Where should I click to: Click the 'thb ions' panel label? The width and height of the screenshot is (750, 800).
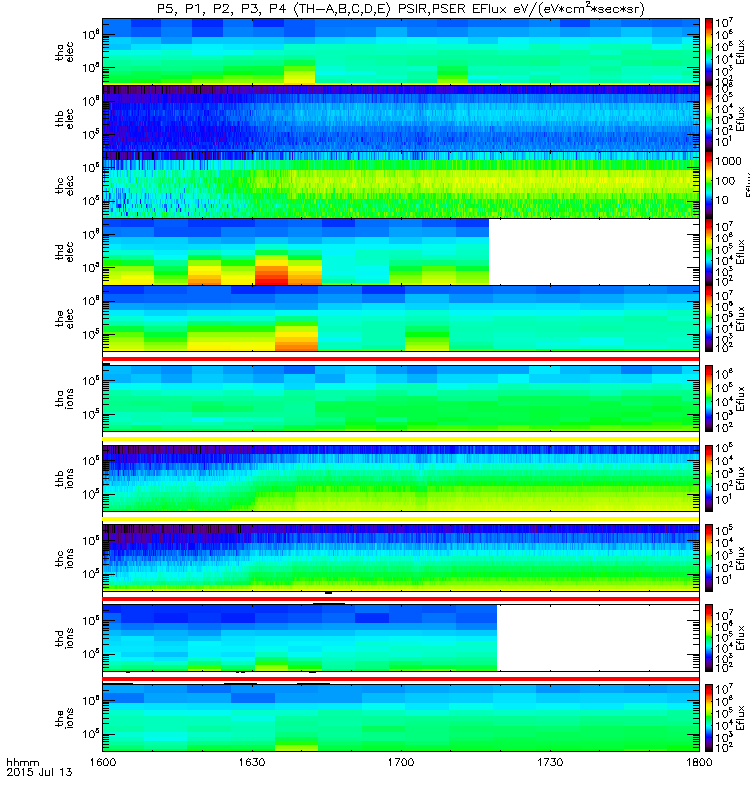click(65, 478)
